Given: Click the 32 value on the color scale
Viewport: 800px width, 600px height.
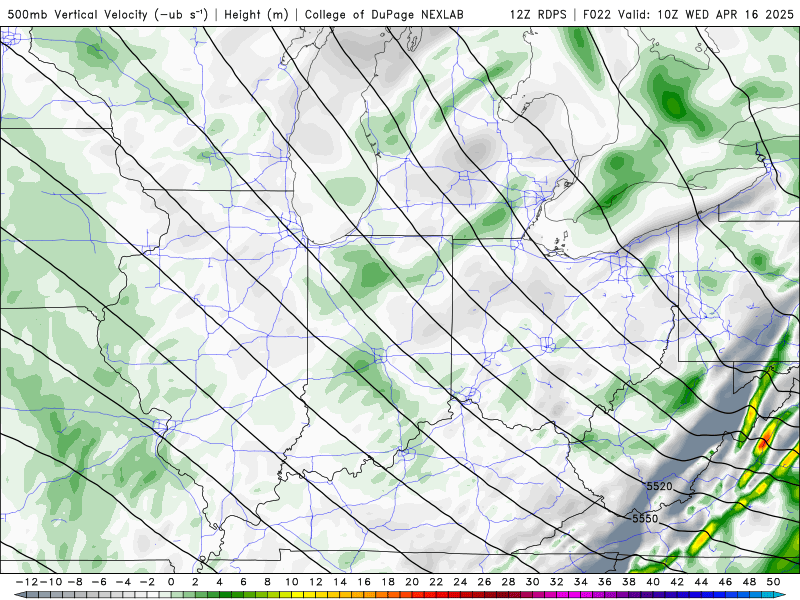Looking at the screenshot, I should pos(556,582).
